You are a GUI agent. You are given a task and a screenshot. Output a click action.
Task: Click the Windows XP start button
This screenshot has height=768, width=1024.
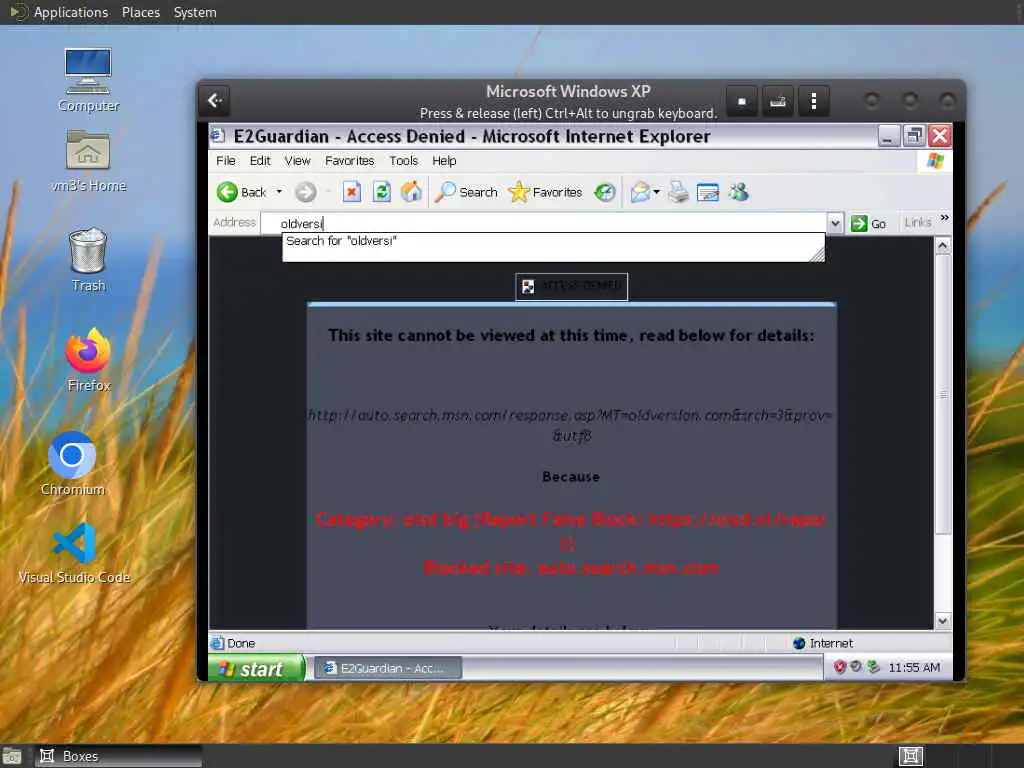coord(257,668)
